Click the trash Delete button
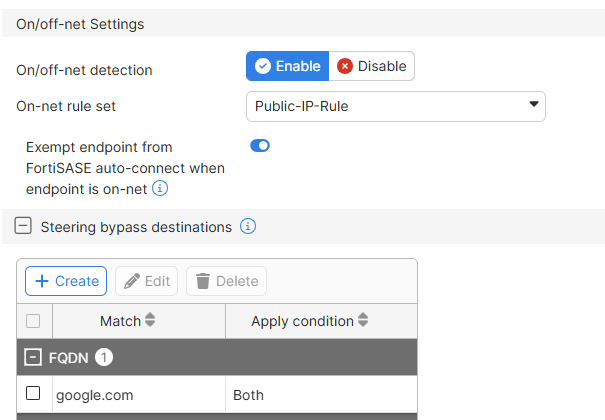 [226, 281]
